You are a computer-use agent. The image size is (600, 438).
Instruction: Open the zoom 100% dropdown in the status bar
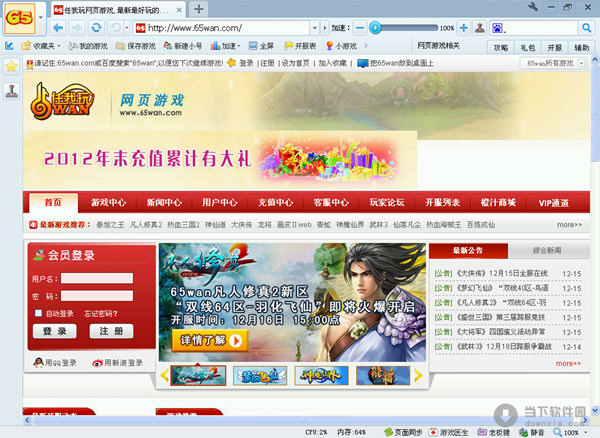[x=585, y=432]
